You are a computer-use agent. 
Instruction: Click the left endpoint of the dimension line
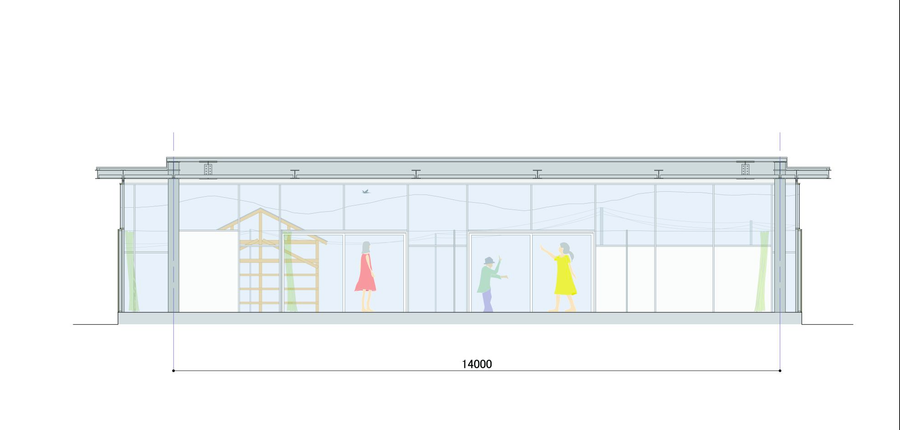coord(174,371)
